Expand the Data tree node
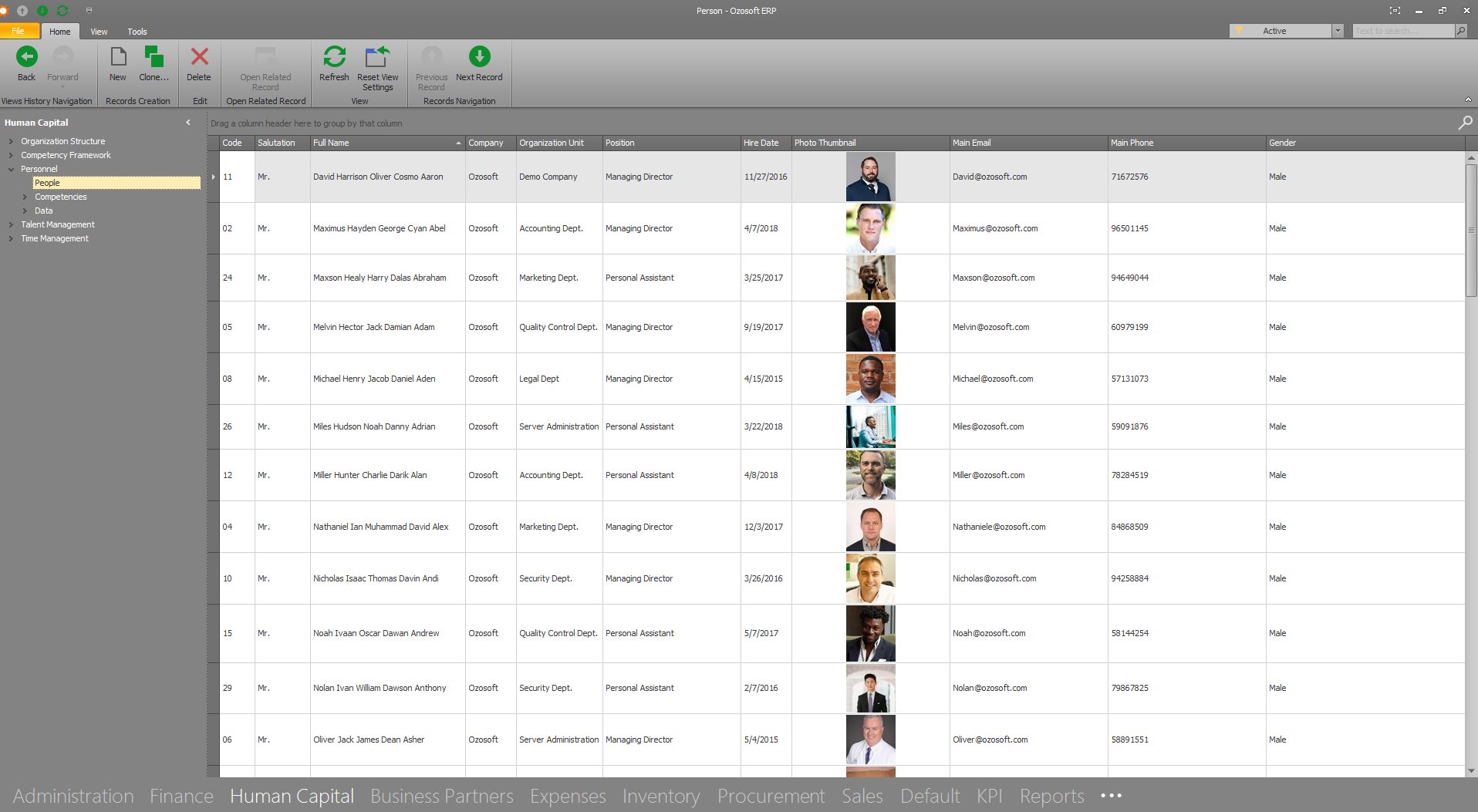Image resolution: width=1478 pixels, height=812 pixels. click(x=25, y=211)
